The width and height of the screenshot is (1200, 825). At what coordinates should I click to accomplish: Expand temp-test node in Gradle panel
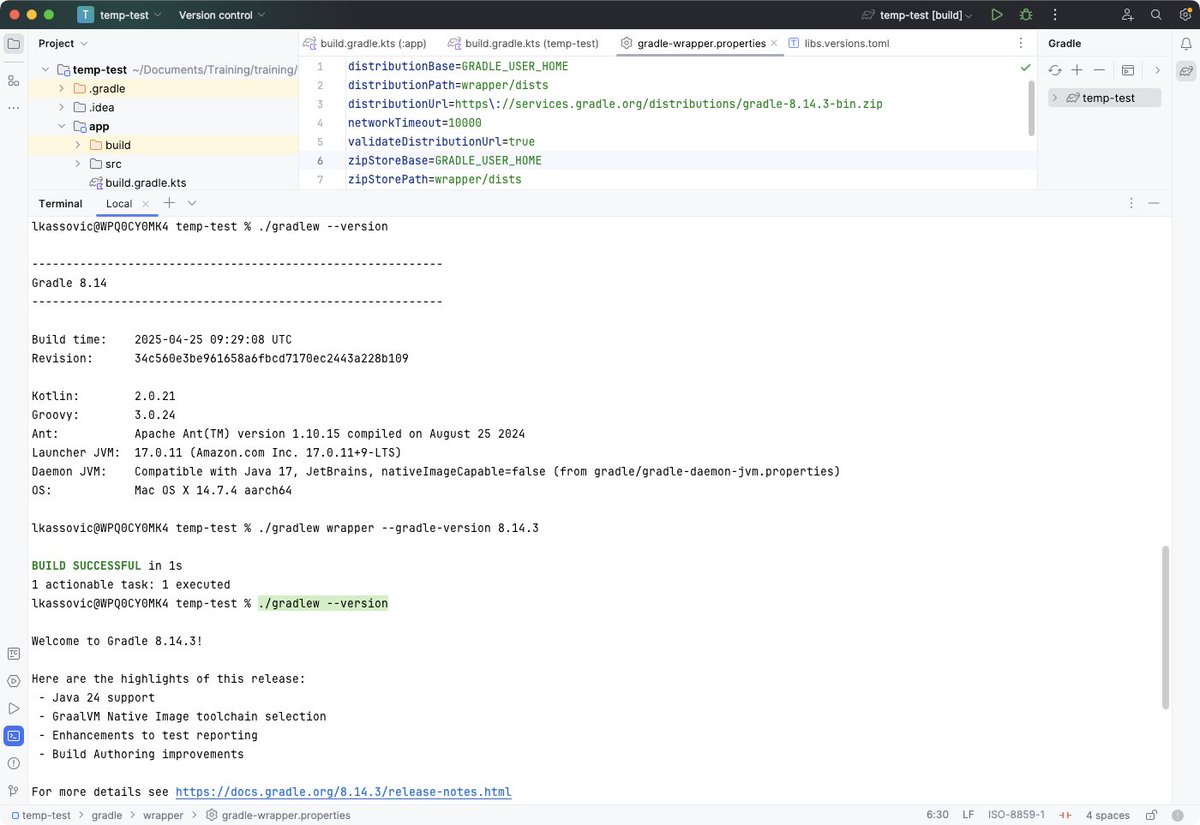[x=1054, y=98]
